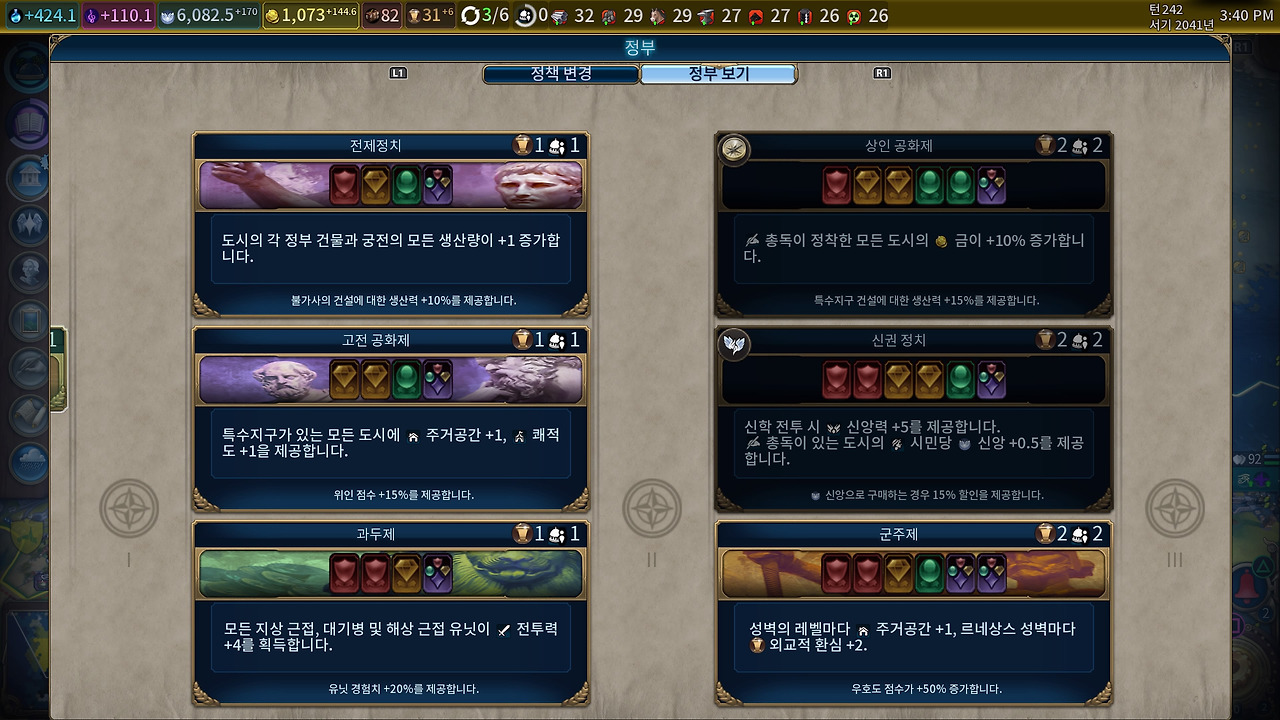Image resolution: width=1280 pixels, height=720 pixels.
Task: Click the diplomatic favor 31 indicator
Action: tap(430, 16)
